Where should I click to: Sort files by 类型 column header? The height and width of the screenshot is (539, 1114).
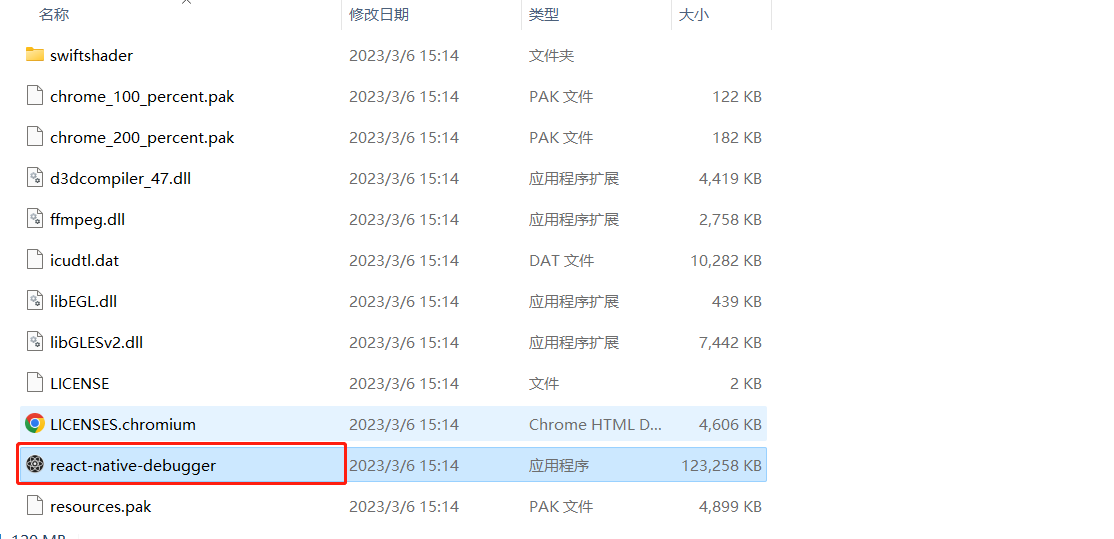pyautogui.click(x=544, y=14)
